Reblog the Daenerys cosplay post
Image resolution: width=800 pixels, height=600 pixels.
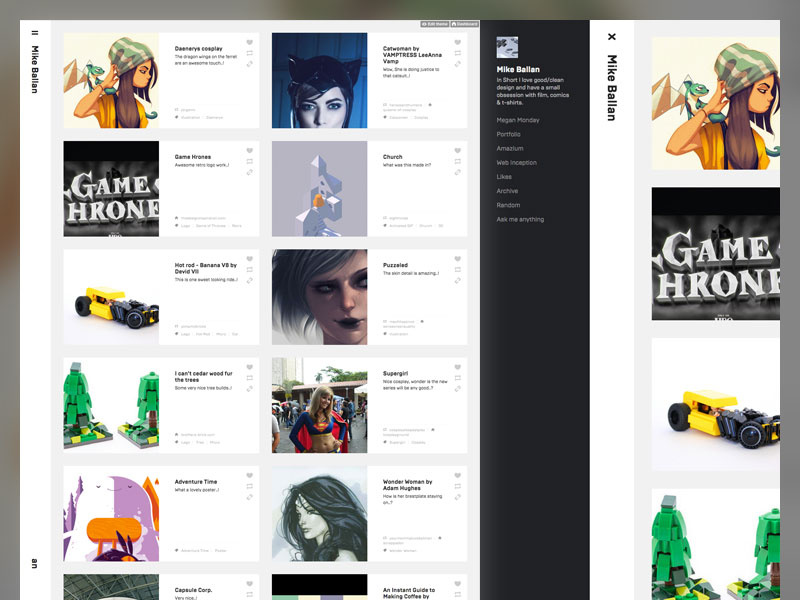tap(249, 53)
